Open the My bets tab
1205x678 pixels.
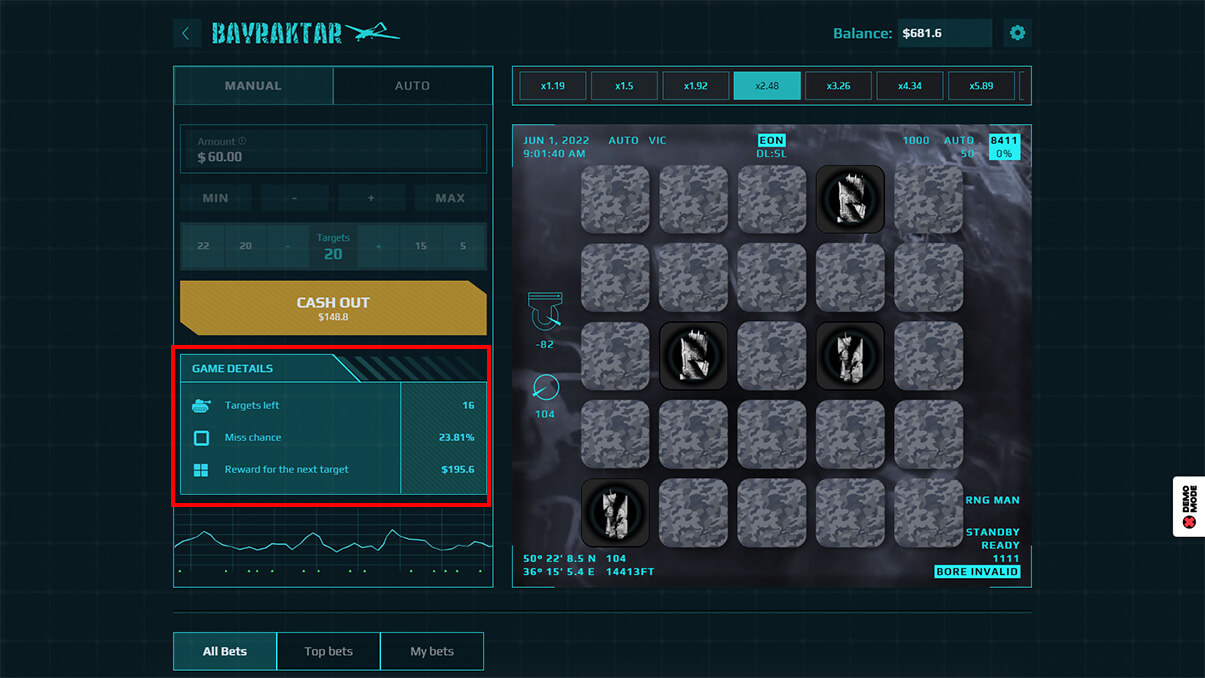[x=432, y=651]
